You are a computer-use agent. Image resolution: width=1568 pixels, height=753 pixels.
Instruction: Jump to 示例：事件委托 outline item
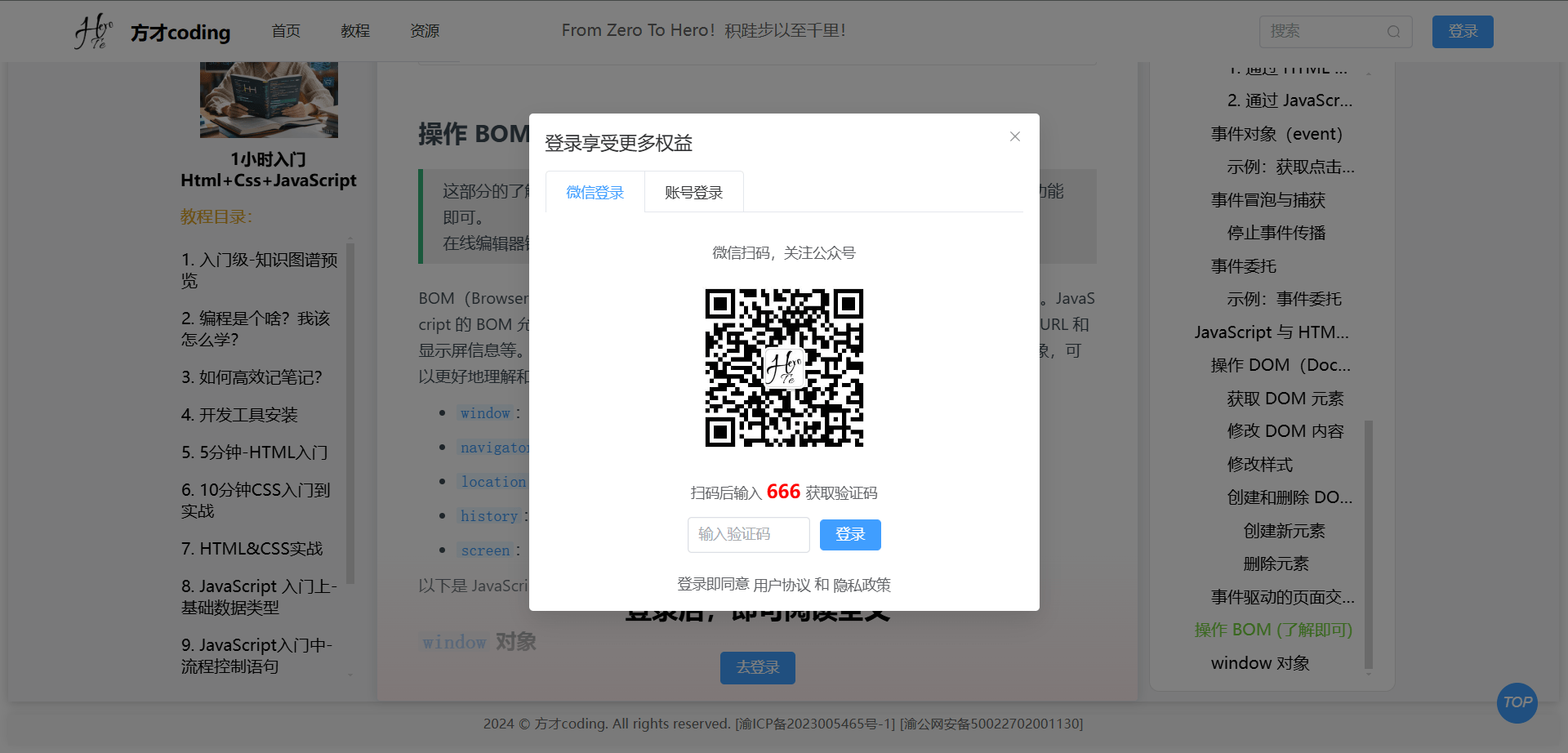(x=1284, y=299)
